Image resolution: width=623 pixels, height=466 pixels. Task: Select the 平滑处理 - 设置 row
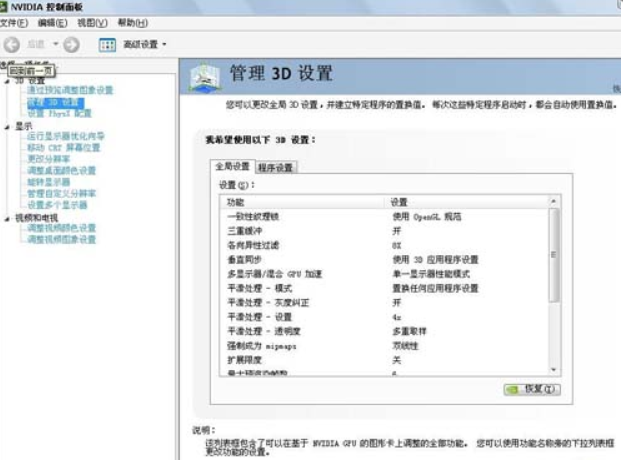pos(384,317)
